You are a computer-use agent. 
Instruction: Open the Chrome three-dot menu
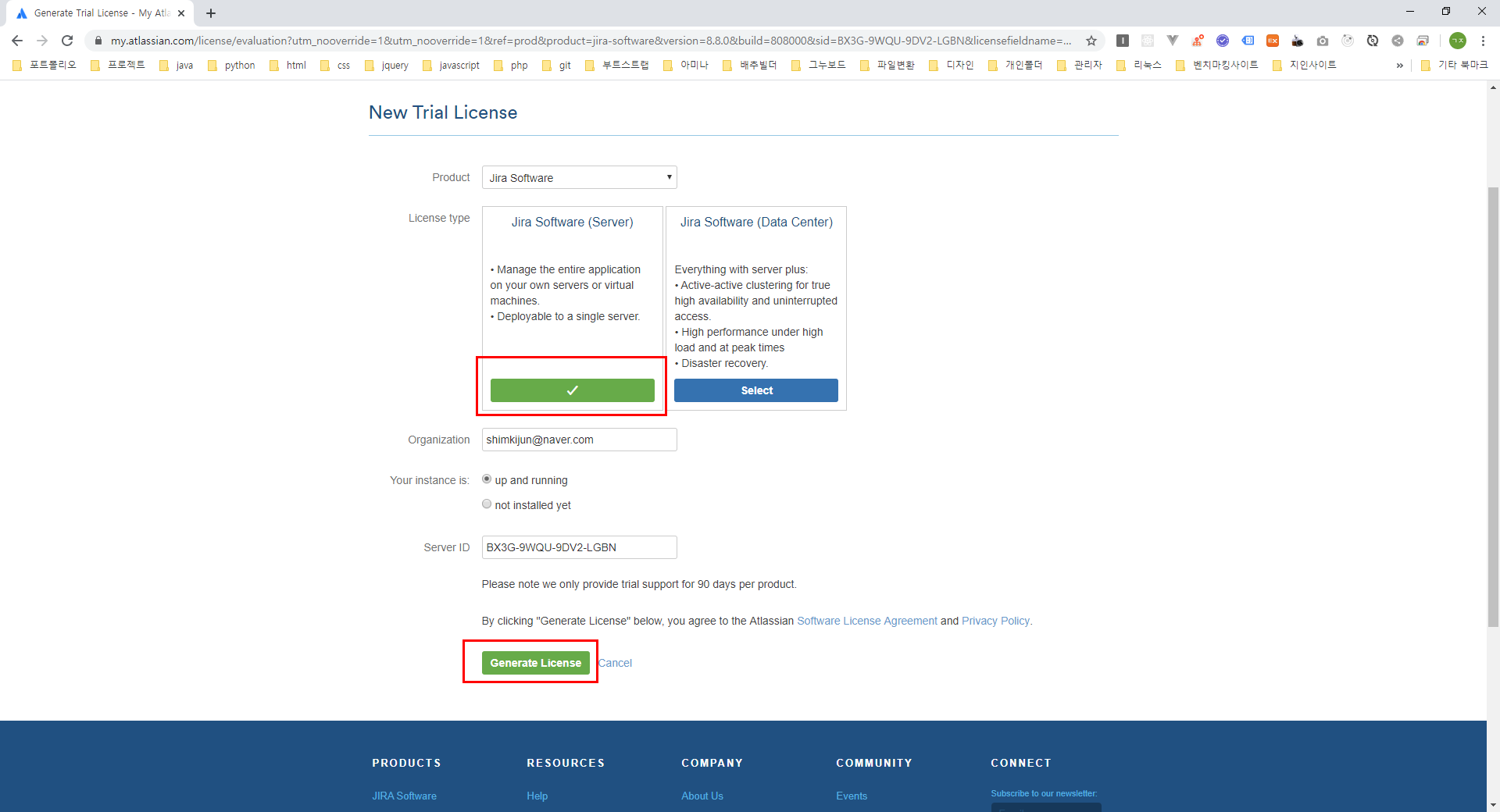point(1483,41)
